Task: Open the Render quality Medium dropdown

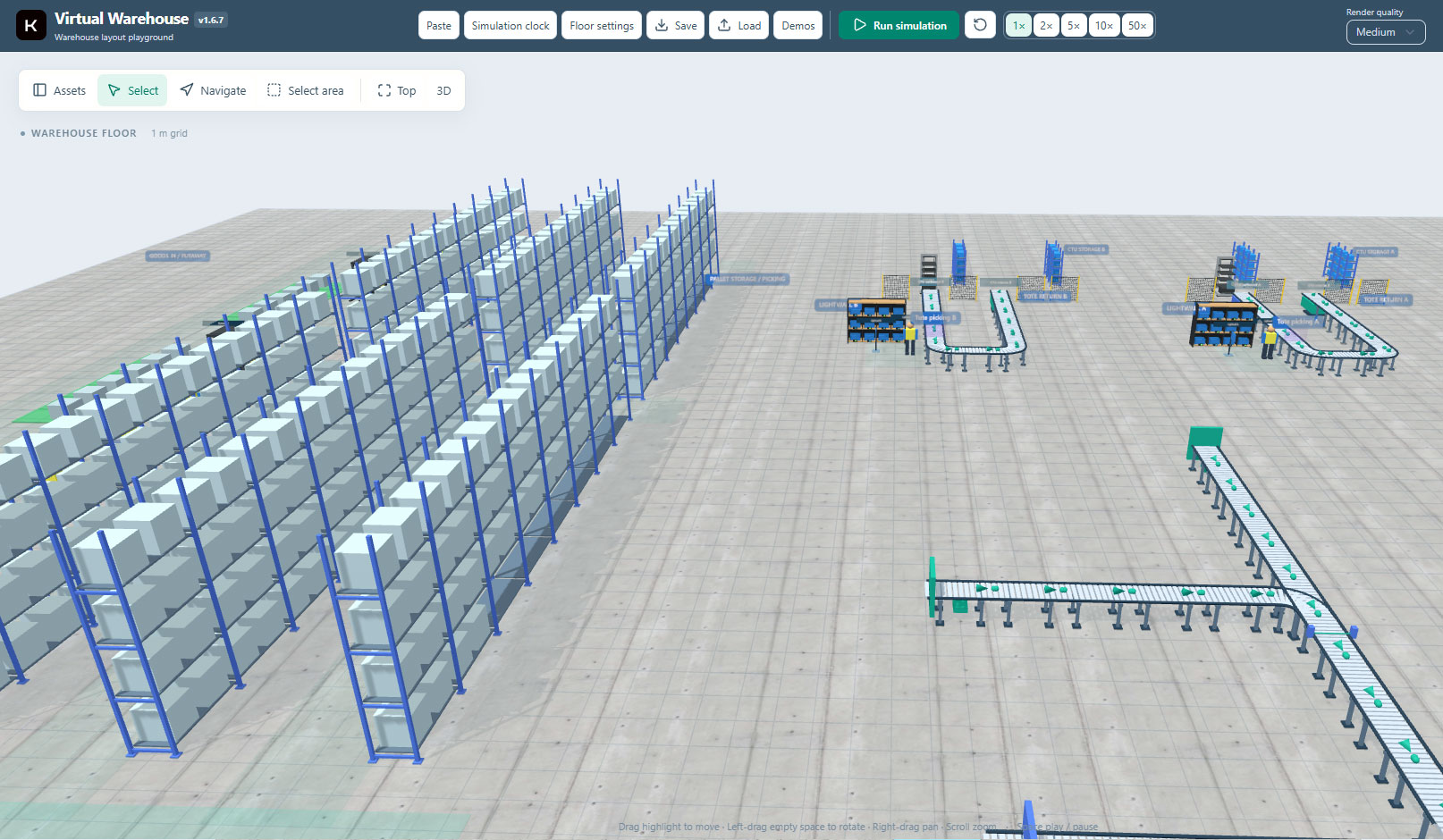Action: [1385, 32]
